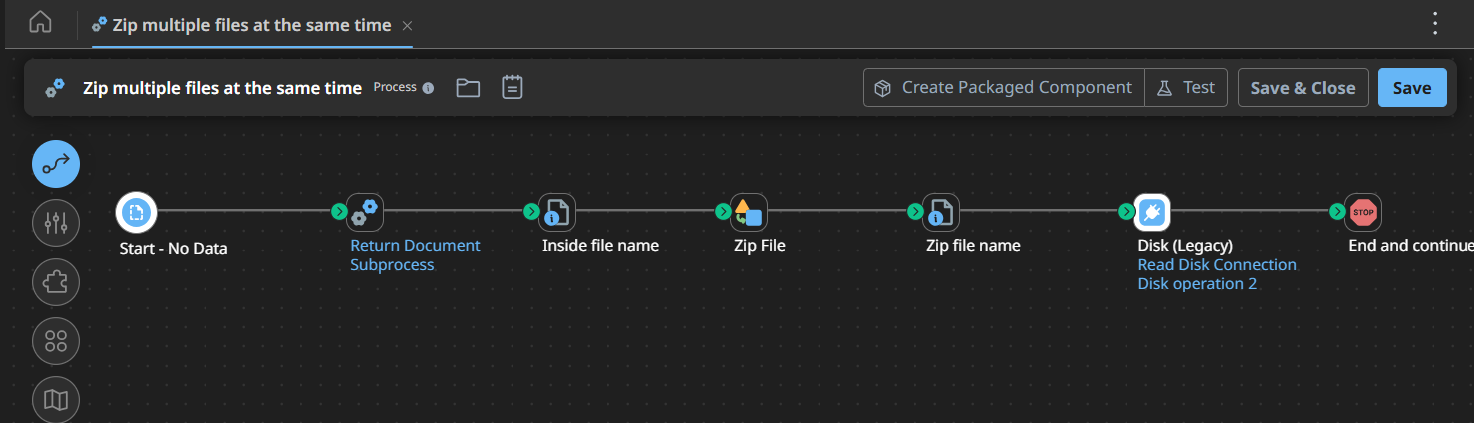Click the Zip File shape icon
The height and width of the screenshot is (423, 1474).
[749, 212]
